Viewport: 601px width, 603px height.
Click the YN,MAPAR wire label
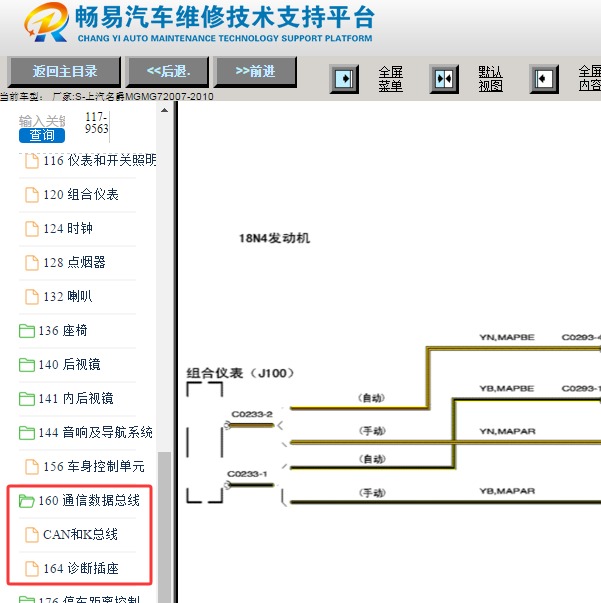pyautogui.click(x=508, y=431)
